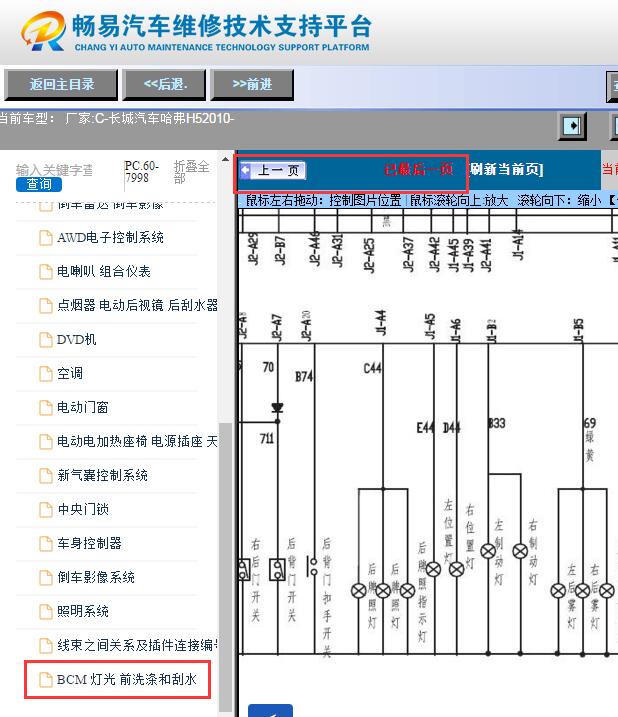The height and width of the screenshot is (717, 618).
Task: Click the left arrow icon on 上一页 button
Action: [x=246, y=171]
